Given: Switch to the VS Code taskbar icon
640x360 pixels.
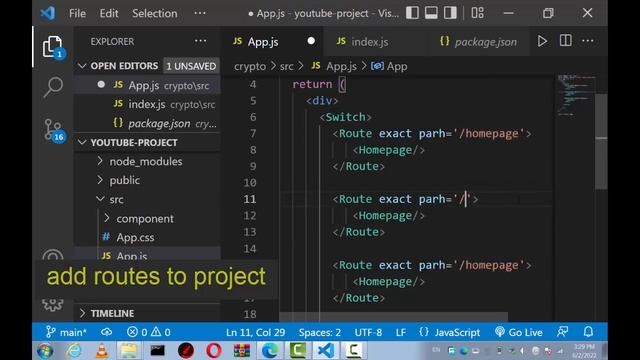Looking at the screenshot, I should point(325,351).
